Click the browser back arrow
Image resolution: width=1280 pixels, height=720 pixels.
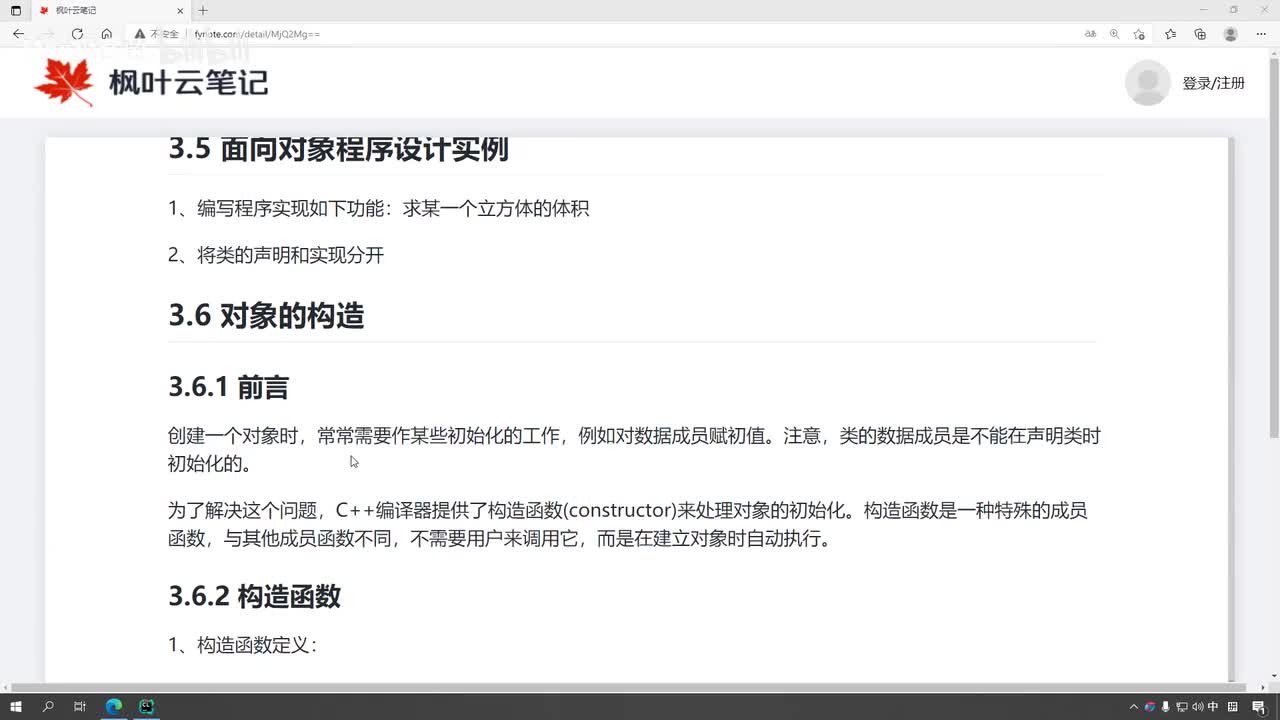18,34
